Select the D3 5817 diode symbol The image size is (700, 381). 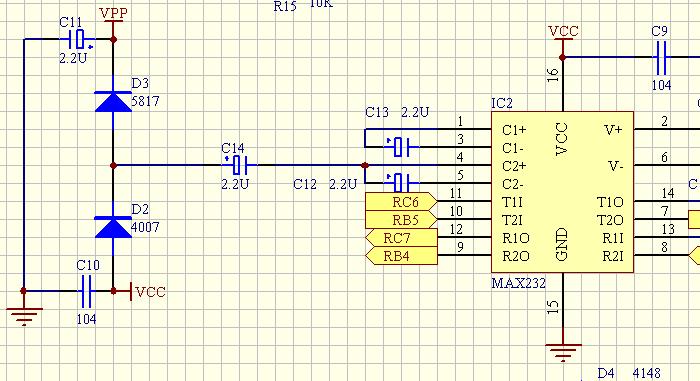click(113, 101)
